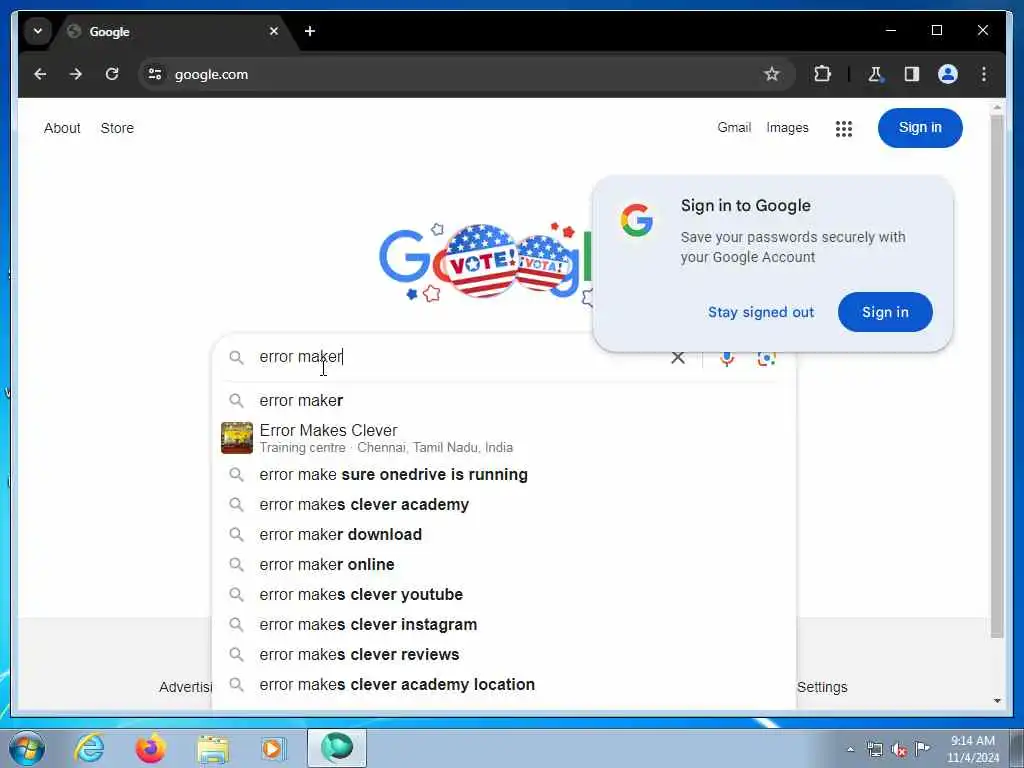Open the Settings link in the footer
Screen dimensions: 1024x768
[x=822, y=687]
